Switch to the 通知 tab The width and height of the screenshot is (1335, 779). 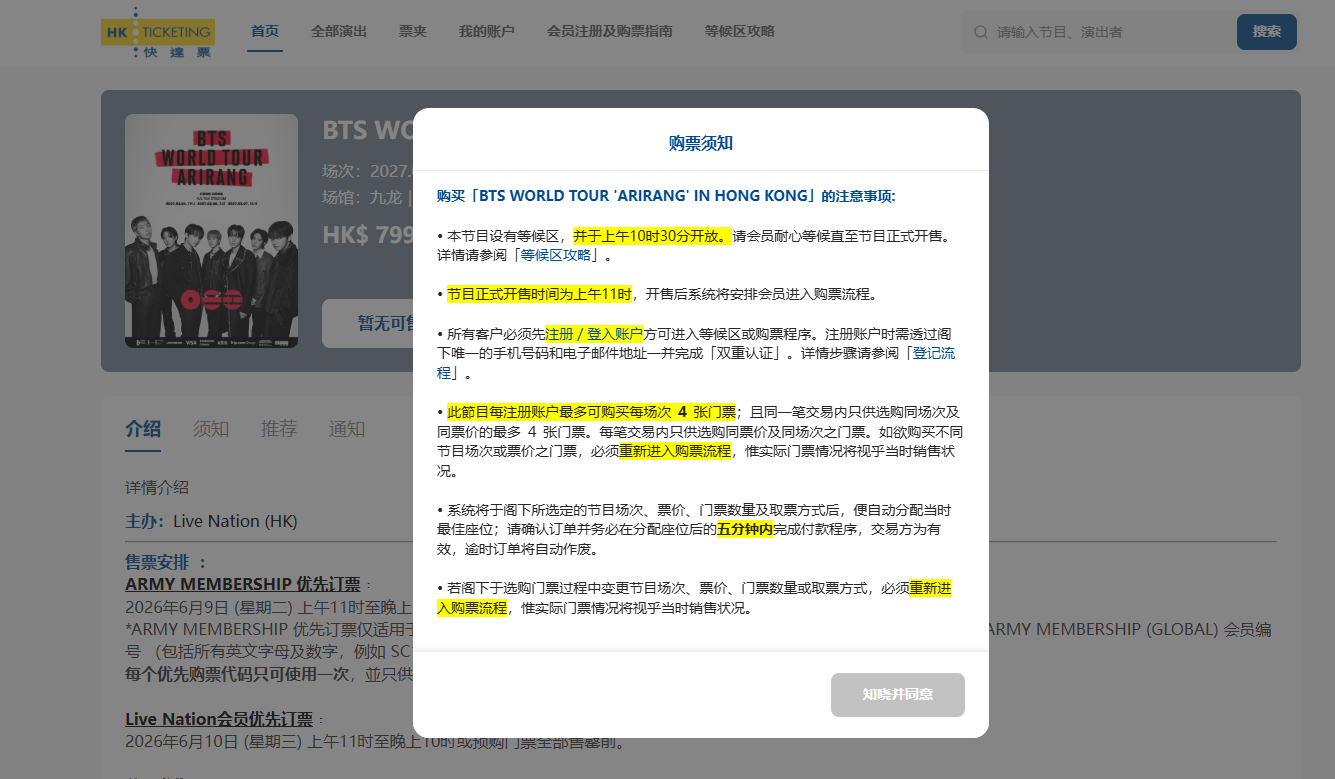click(347, 429)
